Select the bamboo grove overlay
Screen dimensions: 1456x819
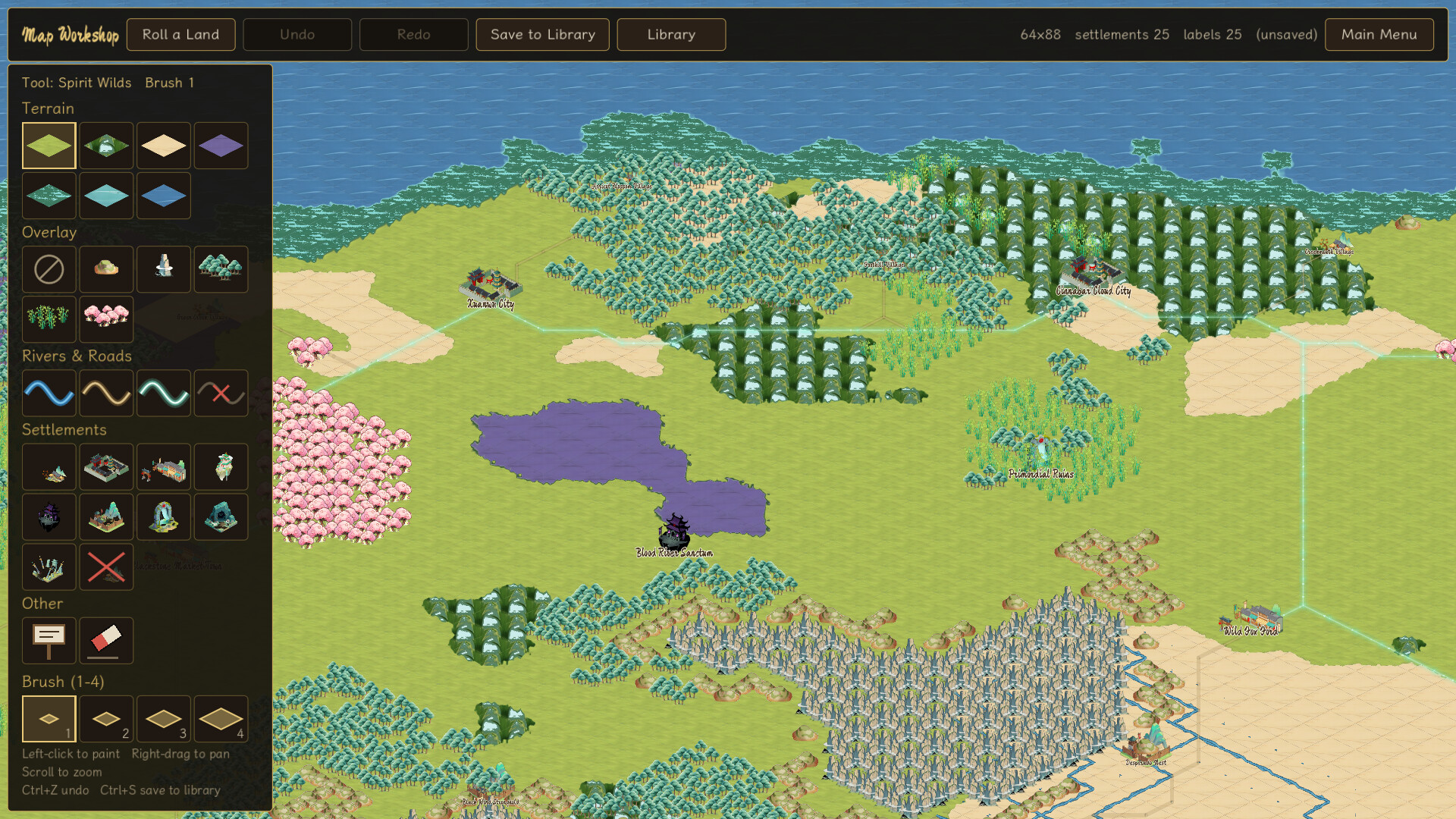click(49, 319)
